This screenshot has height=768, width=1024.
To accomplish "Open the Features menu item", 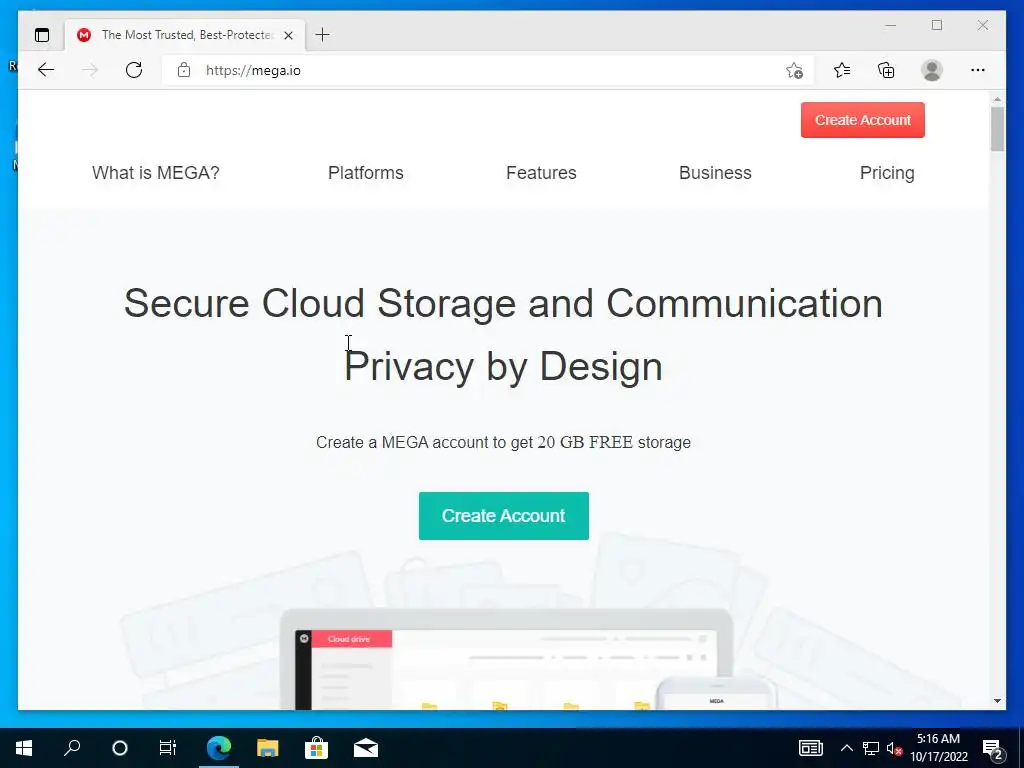I will 541,173.
